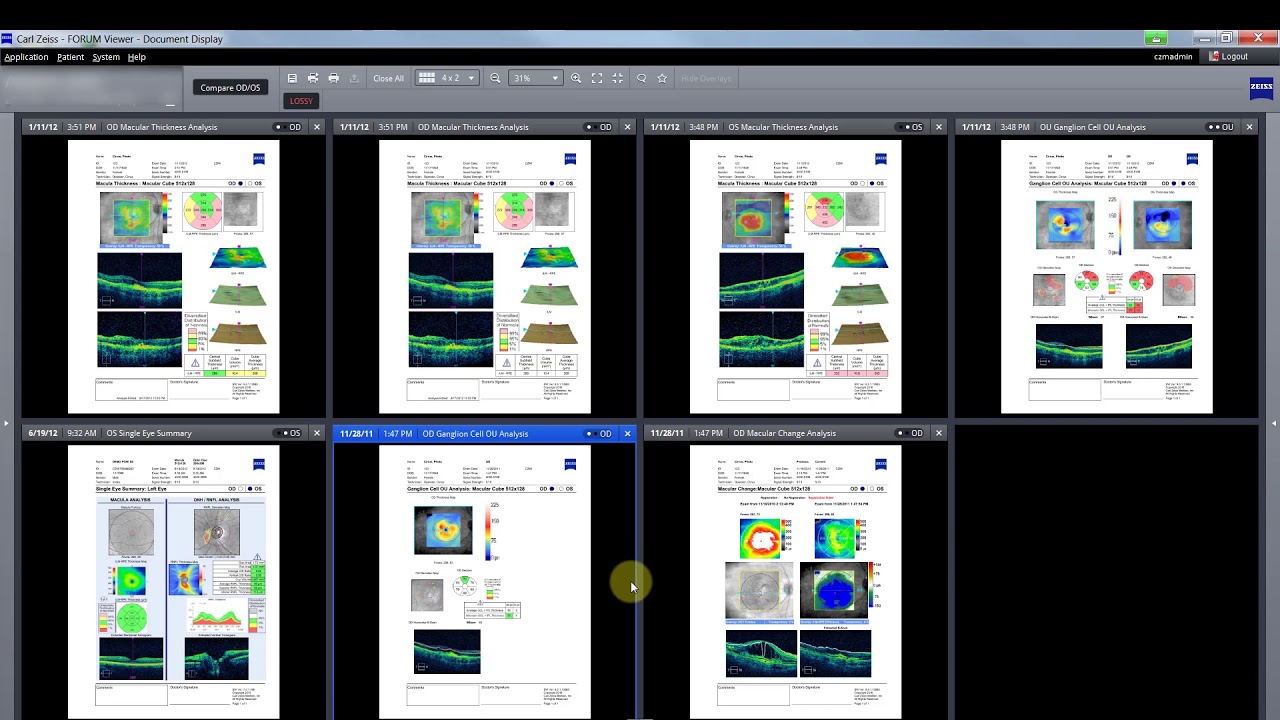The height and width of the screenshot is (720, 1280).
Task: Click the Close All button
Action: pos(388,78)
